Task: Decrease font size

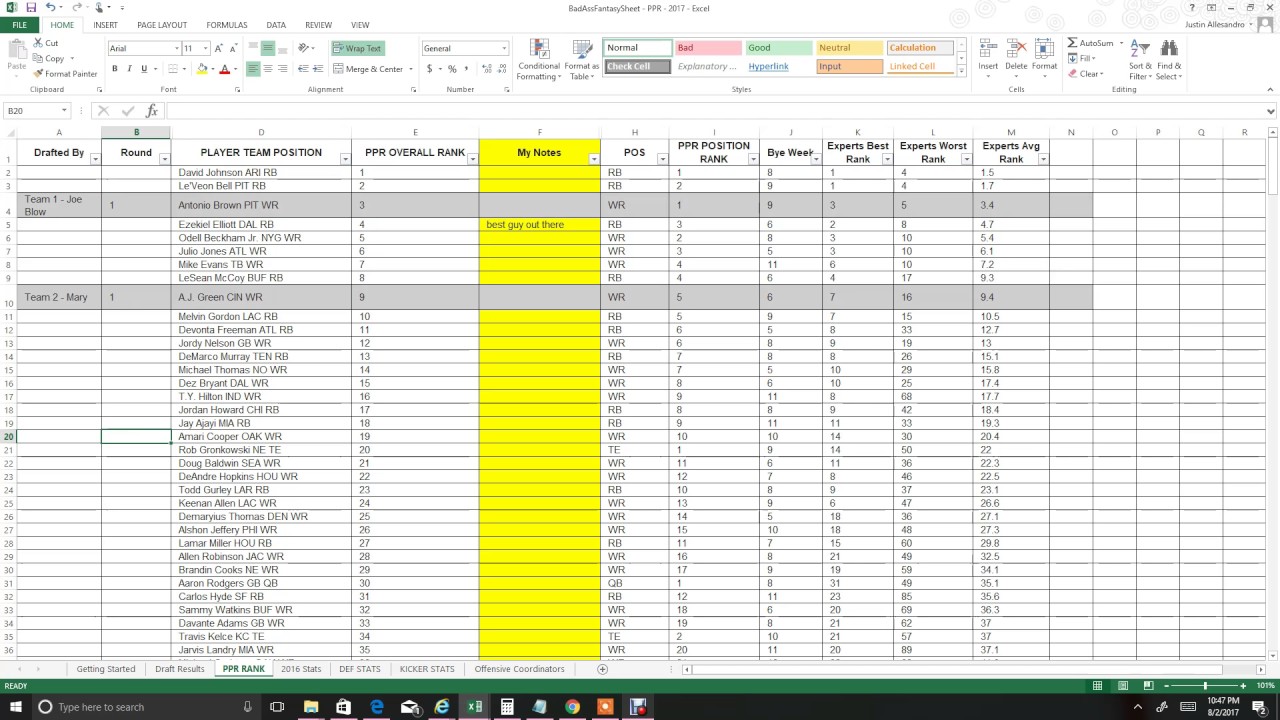Action: 235,48
